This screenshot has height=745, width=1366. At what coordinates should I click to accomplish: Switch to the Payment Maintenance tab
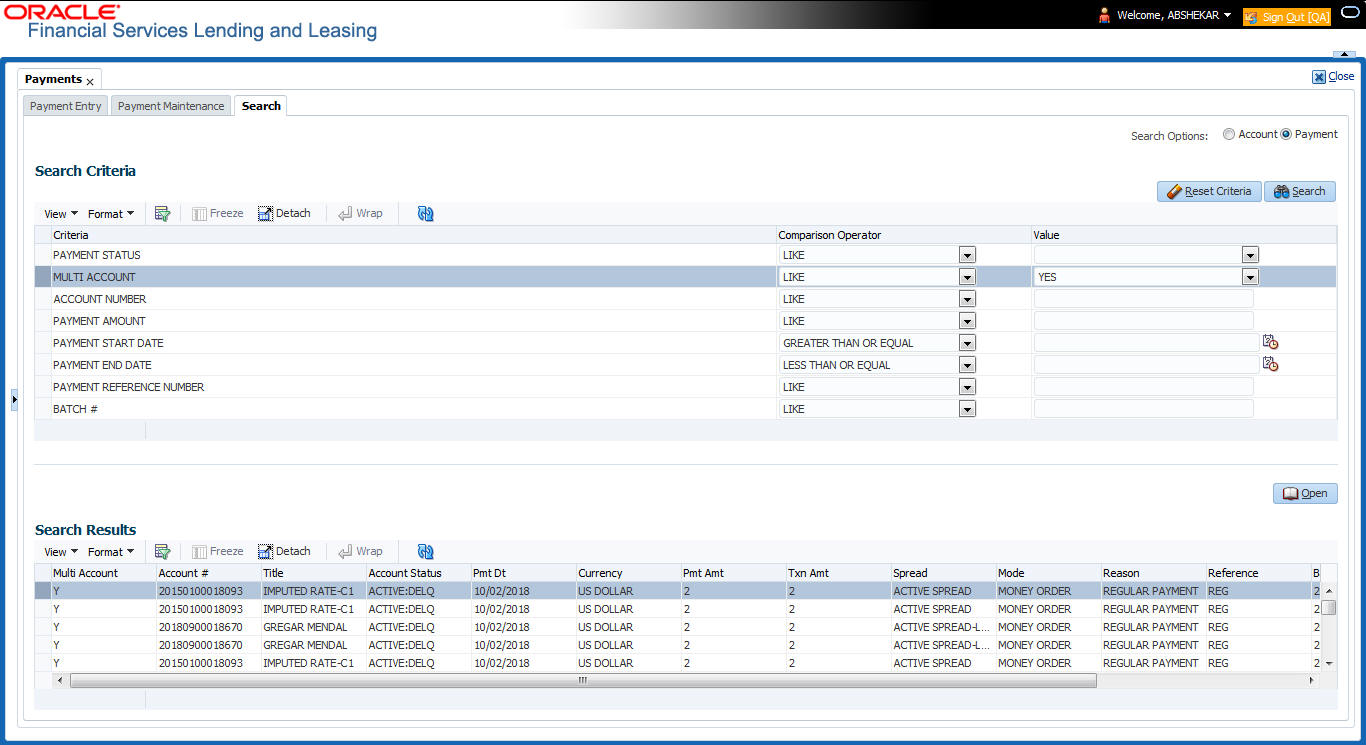click(x=171, y=106)
